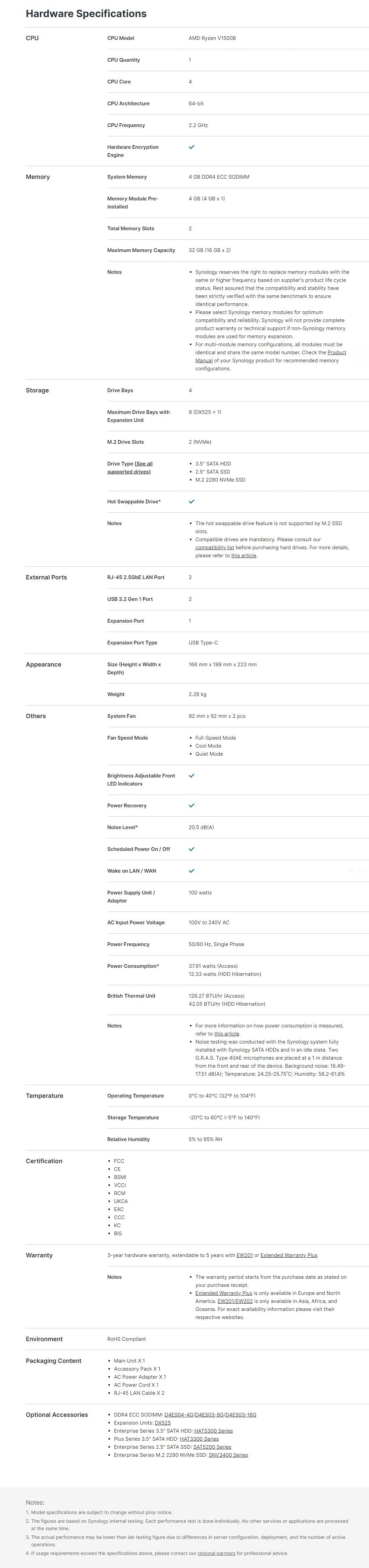The image size is (369, 1568).
Task: Click the Hot Swappable Drive checkmark icon
Action: 191,502
